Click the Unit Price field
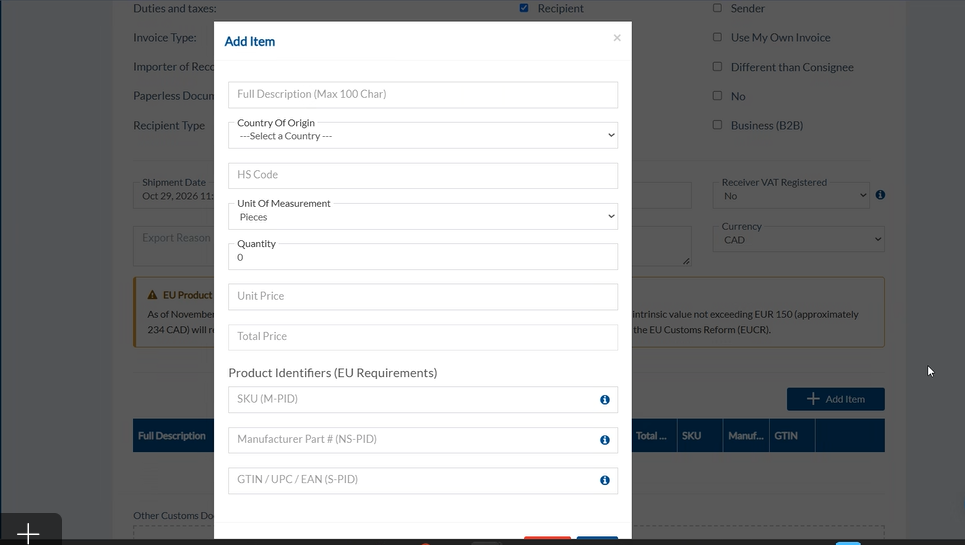 (423, 296)
